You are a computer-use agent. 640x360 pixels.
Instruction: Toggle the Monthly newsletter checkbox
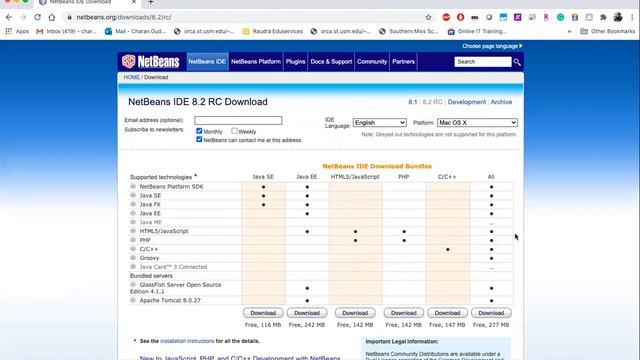pos(199,131)
